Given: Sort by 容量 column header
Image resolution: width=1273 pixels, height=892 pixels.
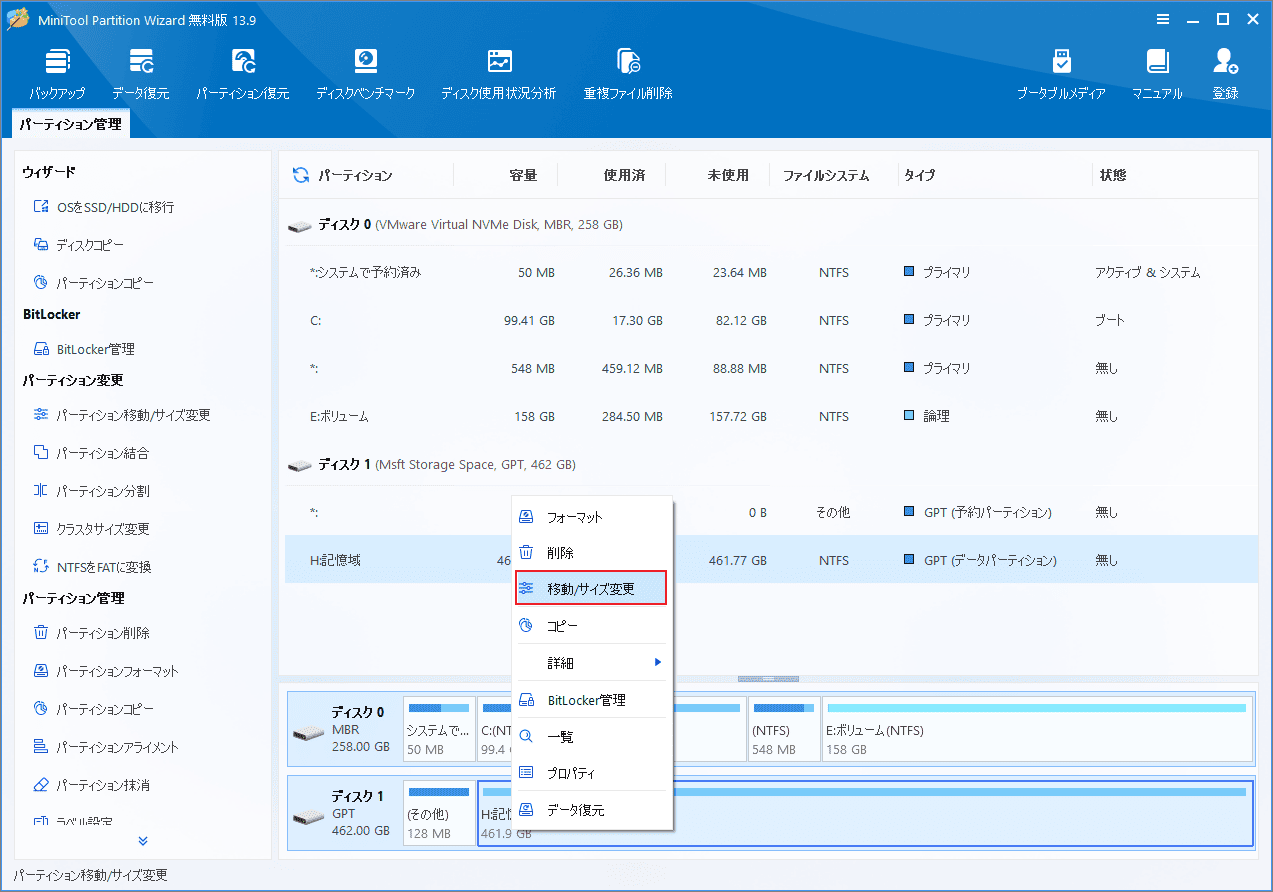Looking at the screenshot, I should 523,175.
